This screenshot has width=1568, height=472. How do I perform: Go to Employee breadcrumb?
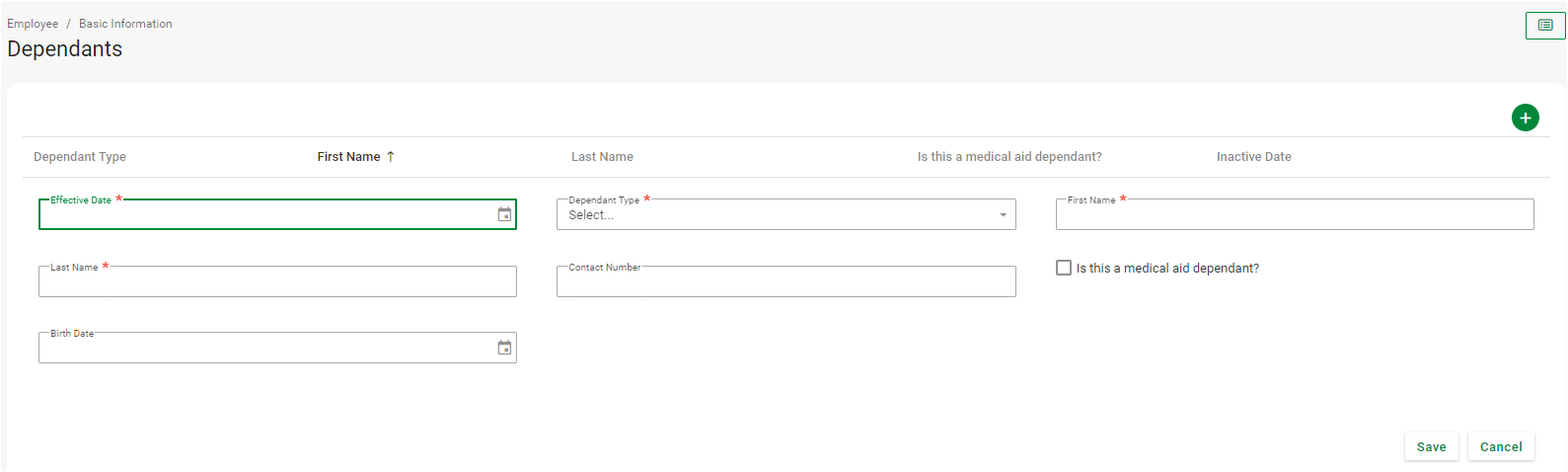(33, 24)
